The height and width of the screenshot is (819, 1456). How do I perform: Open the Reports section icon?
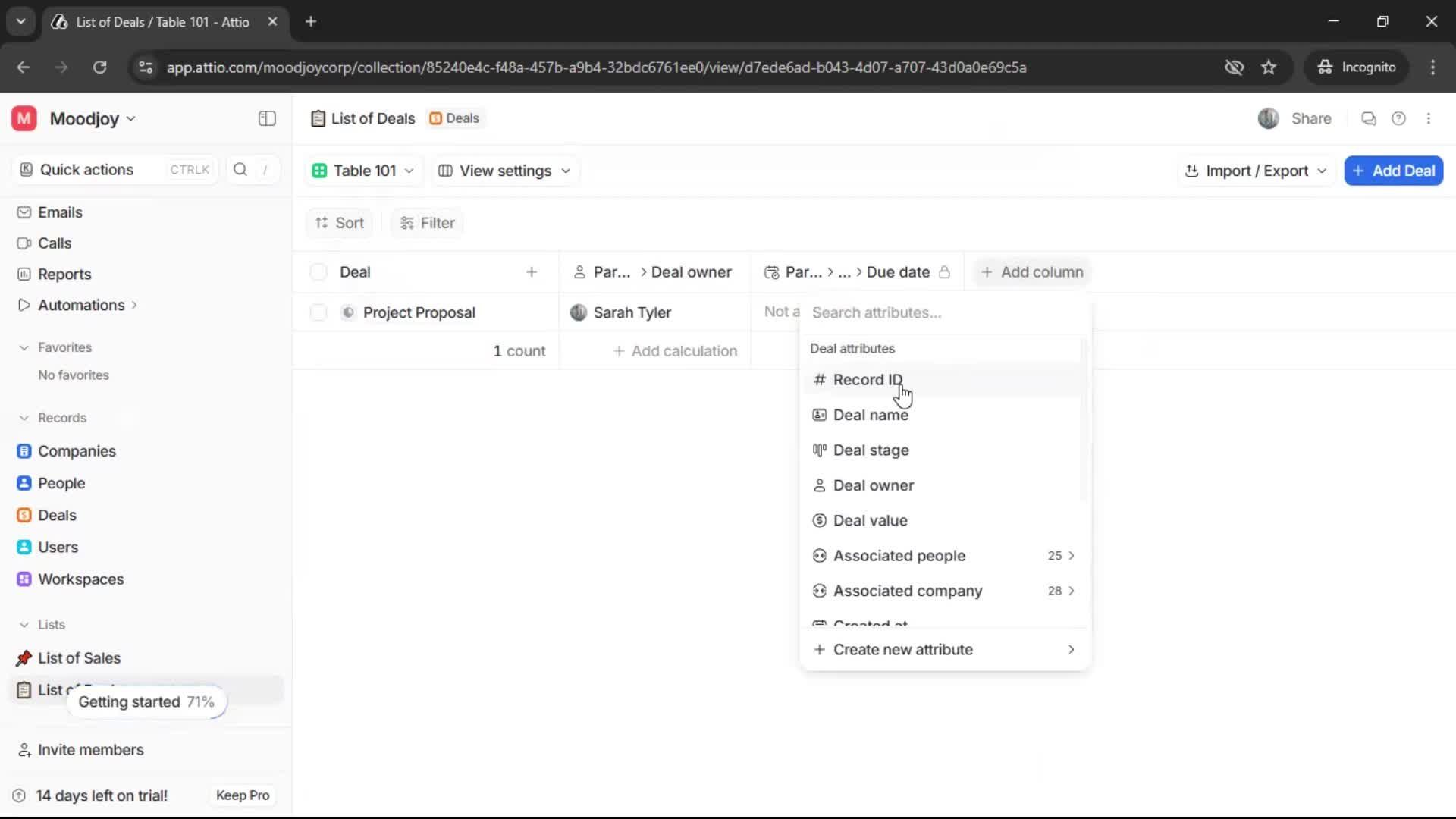pos(24,274)
